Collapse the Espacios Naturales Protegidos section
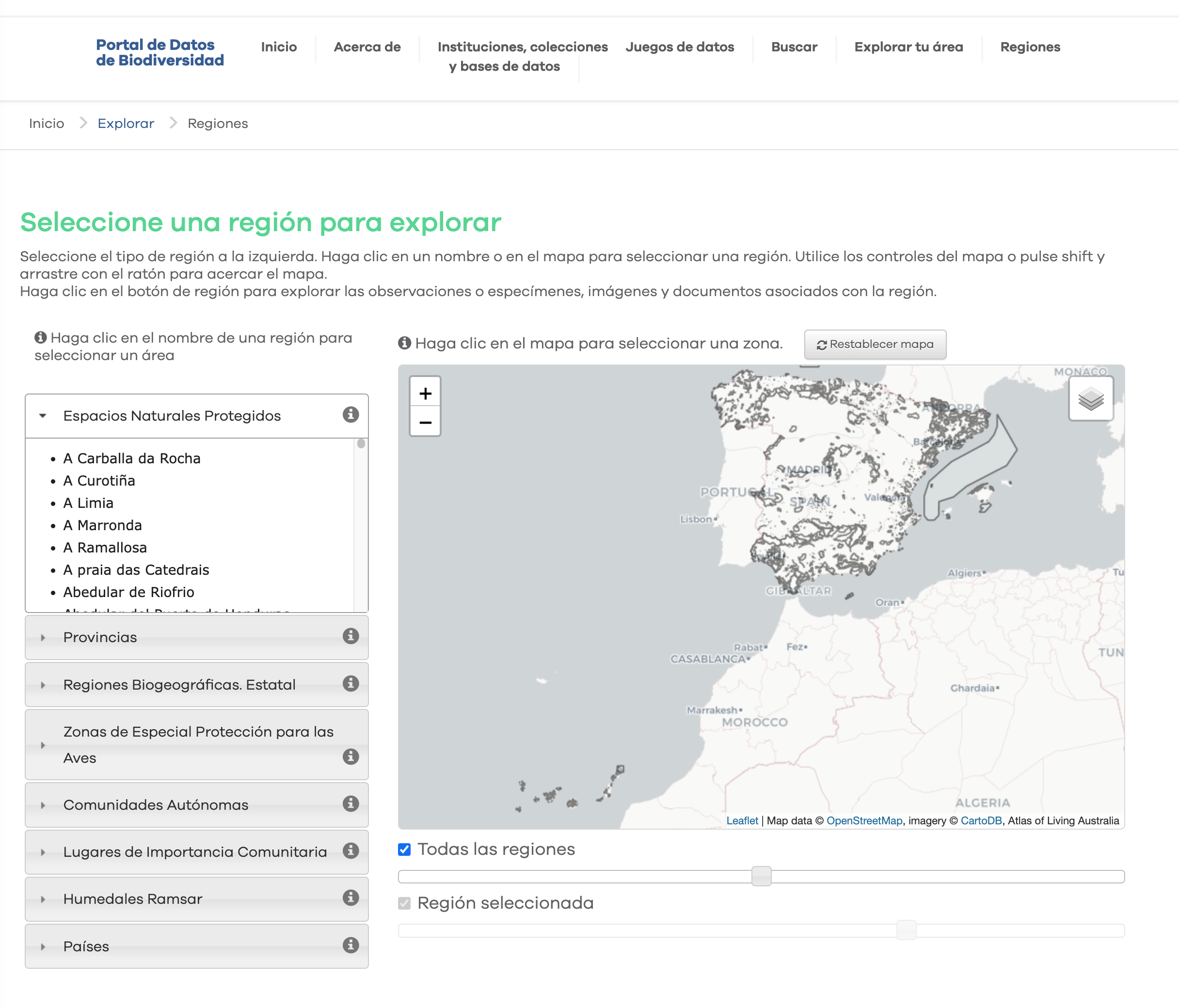Image resolution: width=1179 pixels, height=1008 pixels. (x=172, y=416)
